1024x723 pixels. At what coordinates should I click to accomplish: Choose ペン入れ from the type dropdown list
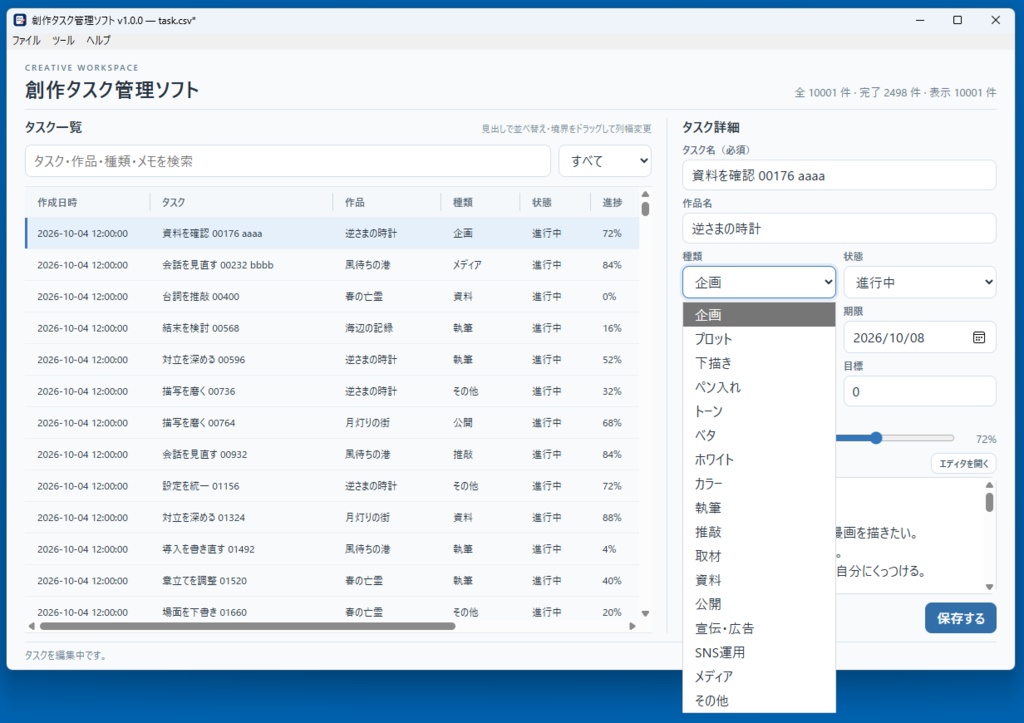click(x=759, y=387)
